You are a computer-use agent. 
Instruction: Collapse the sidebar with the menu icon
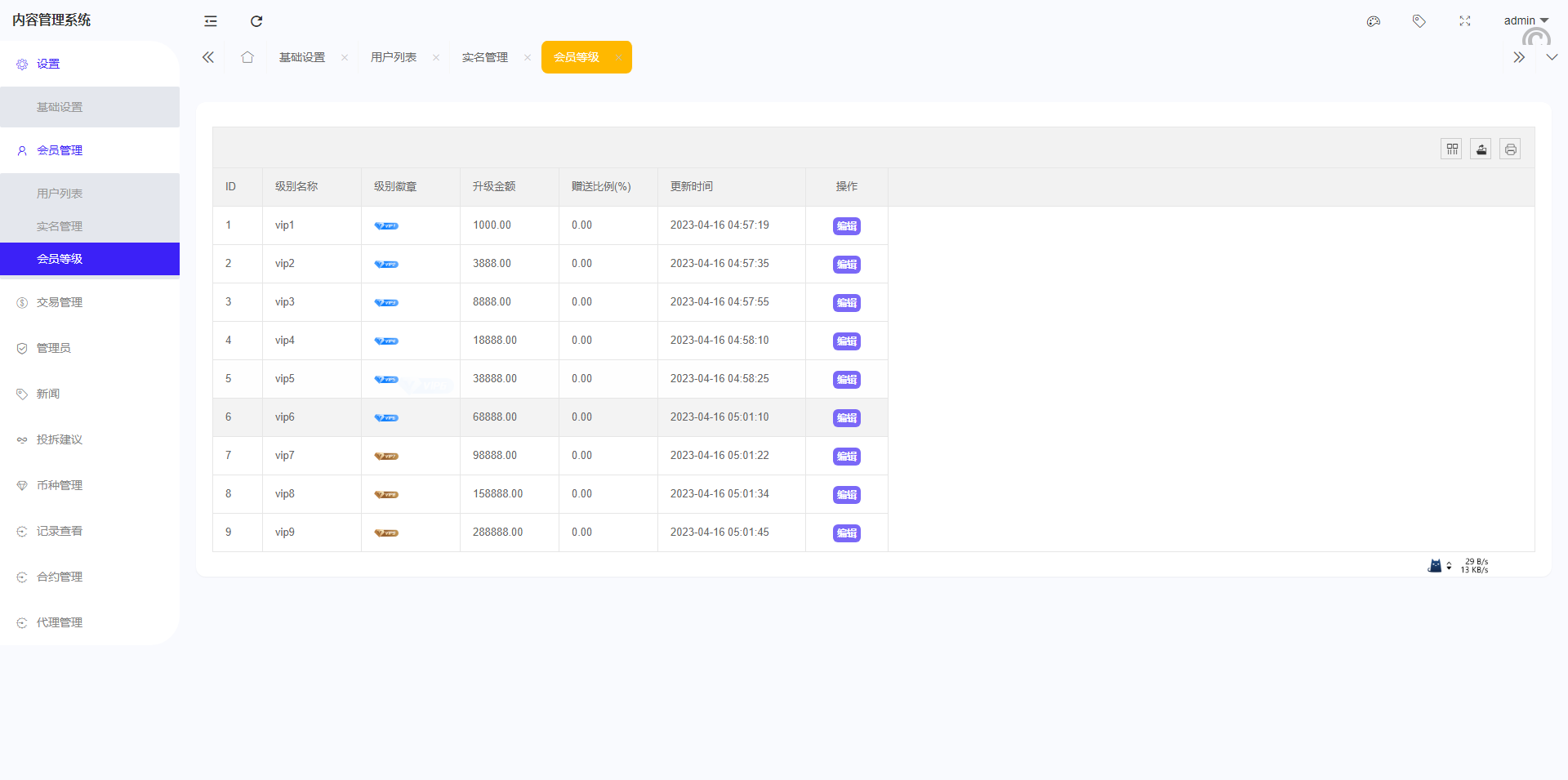[211, 21]
